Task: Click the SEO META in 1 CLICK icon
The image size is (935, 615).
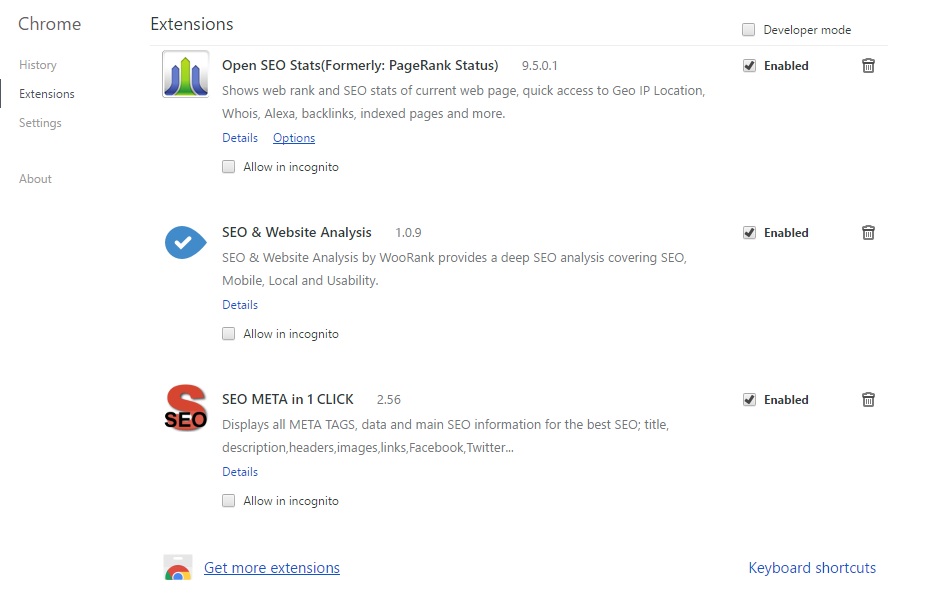Action: [185, 408]
